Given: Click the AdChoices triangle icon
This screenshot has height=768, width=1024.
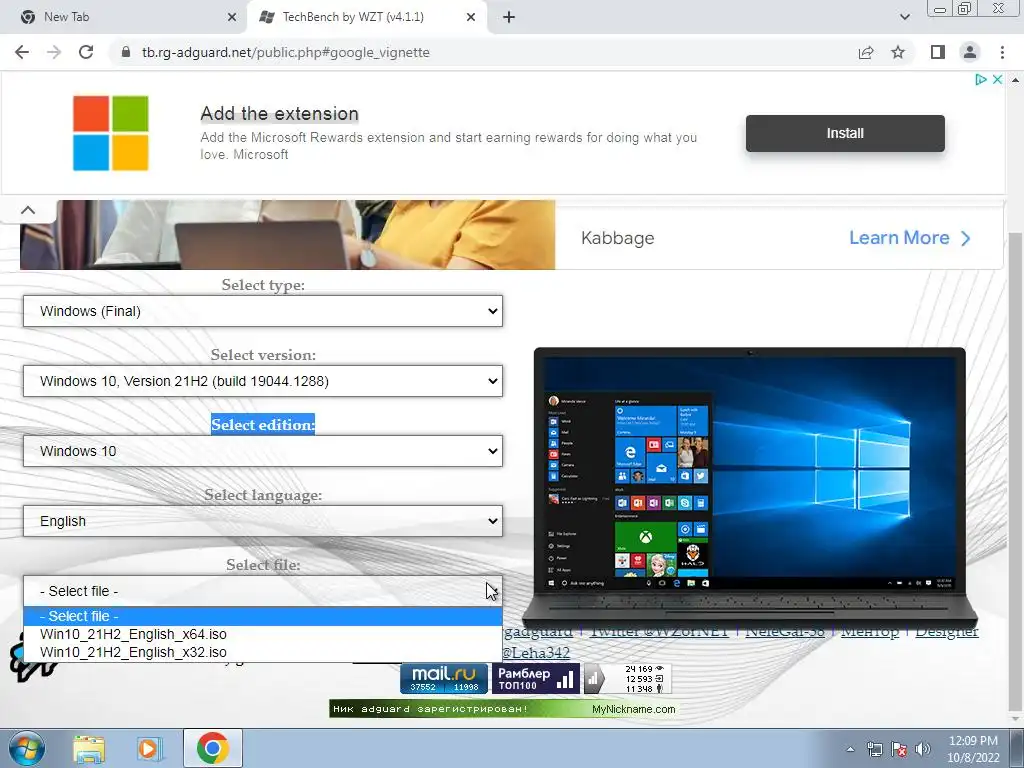Looking at the screenshot, I should click(980, 79).
